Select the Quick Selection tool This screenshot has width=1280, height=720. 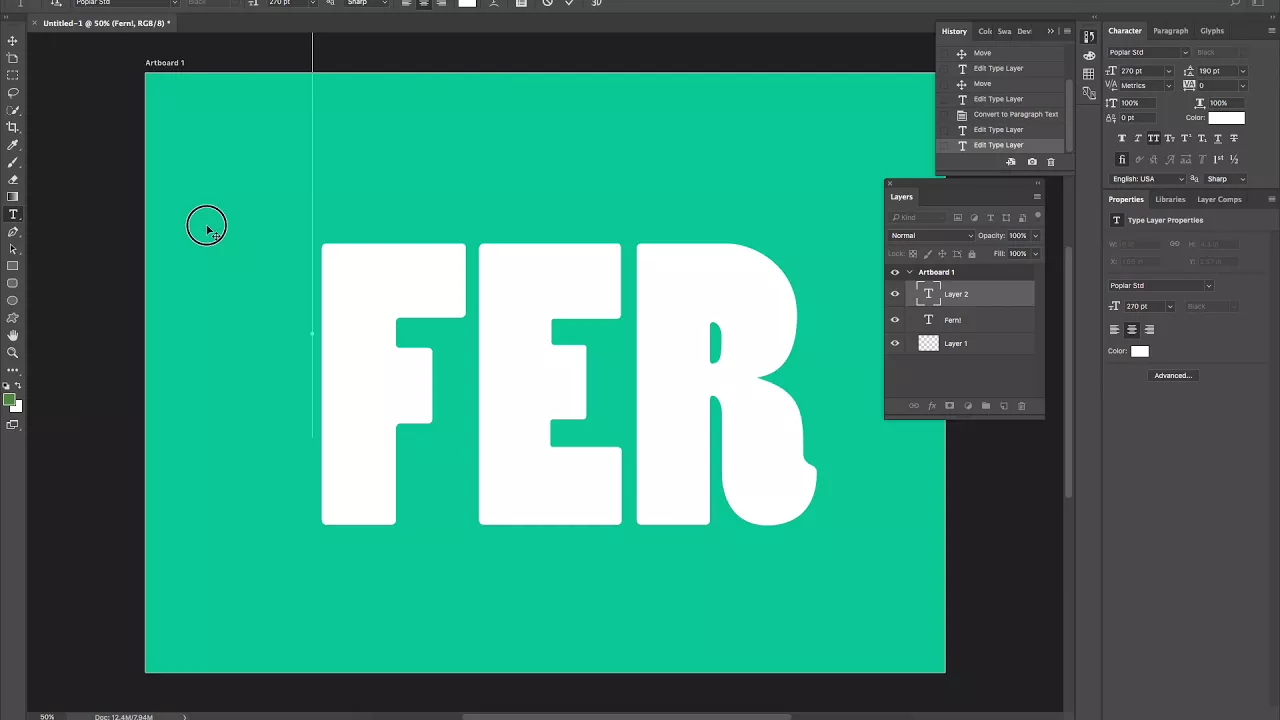click(13, 110)
